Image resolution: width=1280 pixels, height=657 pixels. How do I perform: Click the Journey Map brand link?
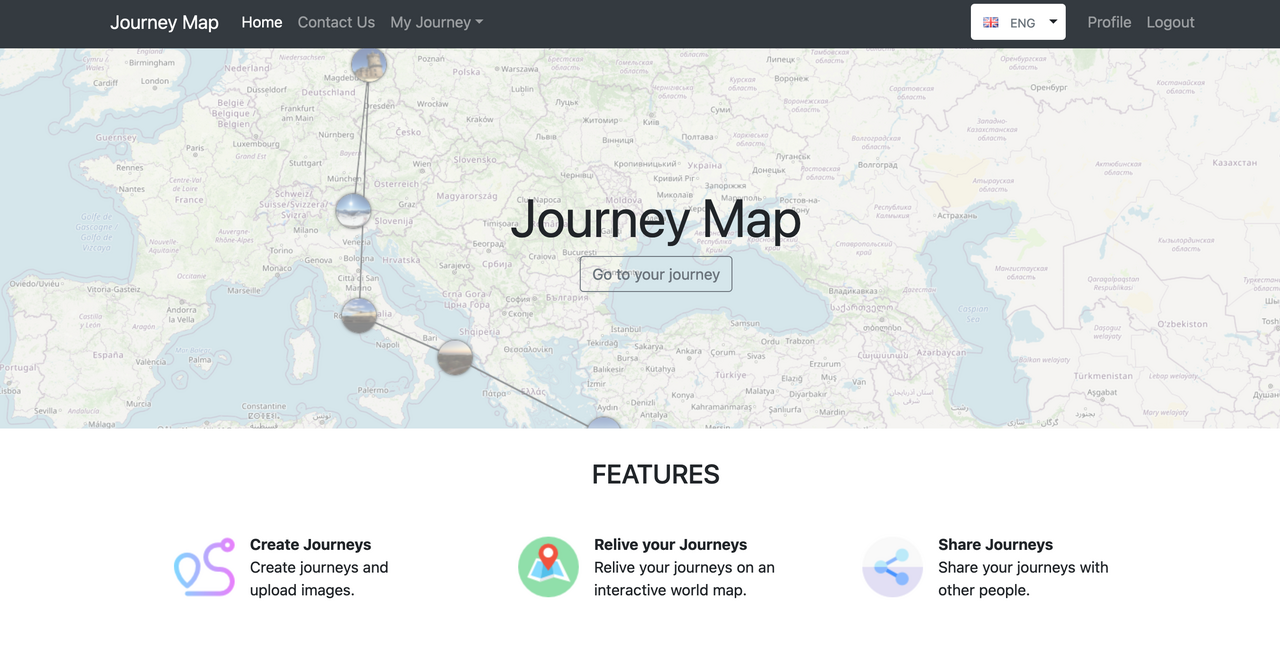pos(164,22)
